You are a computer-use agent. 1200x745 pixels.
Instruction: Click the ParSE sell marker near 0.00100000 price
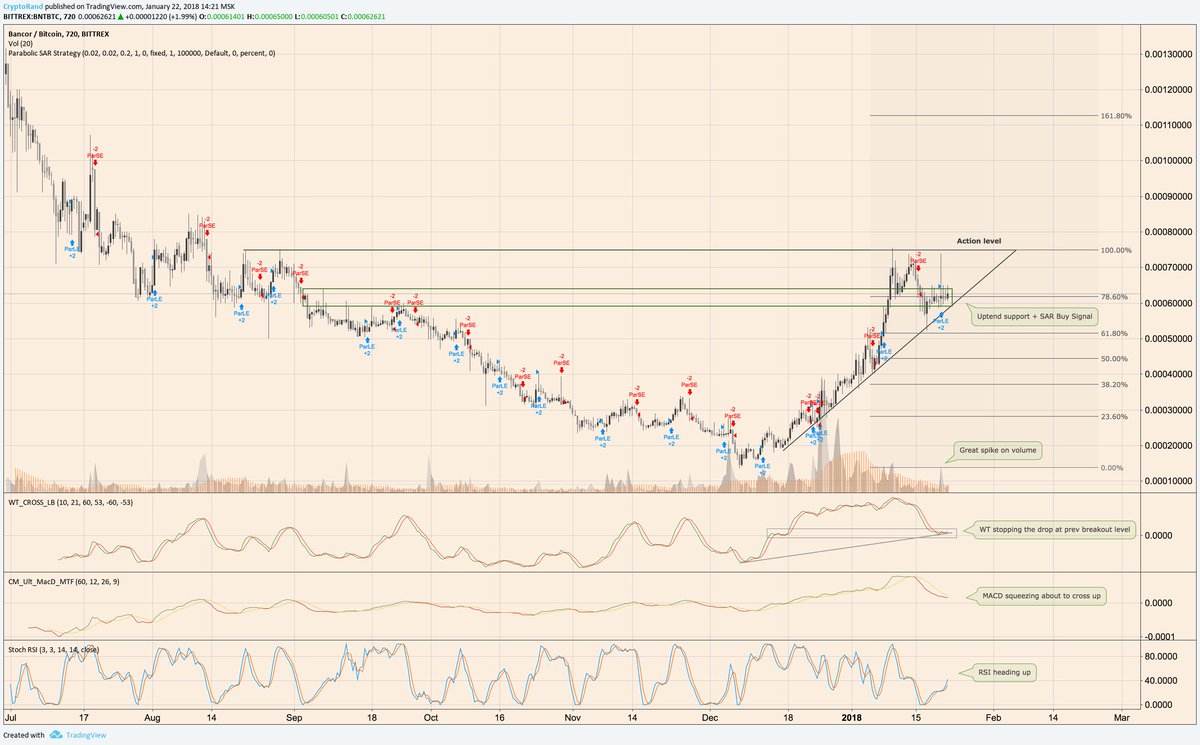(94, 156)
